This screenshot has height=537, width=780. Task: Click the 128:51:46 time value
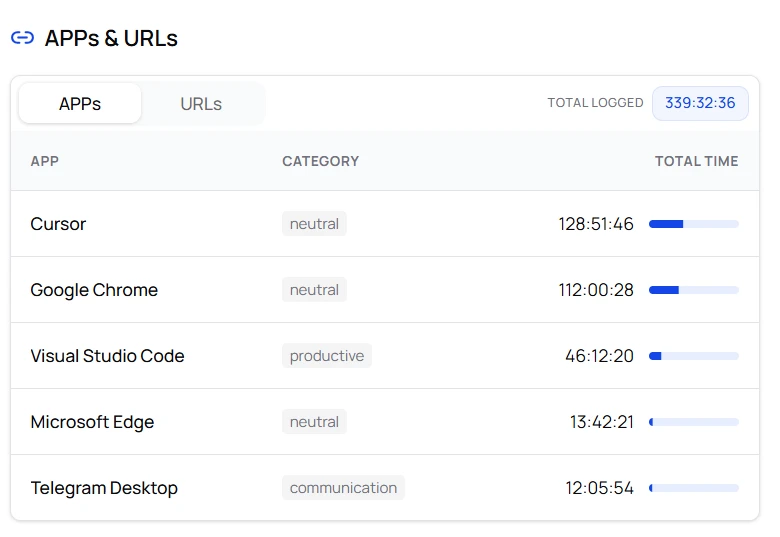[596, 224]
